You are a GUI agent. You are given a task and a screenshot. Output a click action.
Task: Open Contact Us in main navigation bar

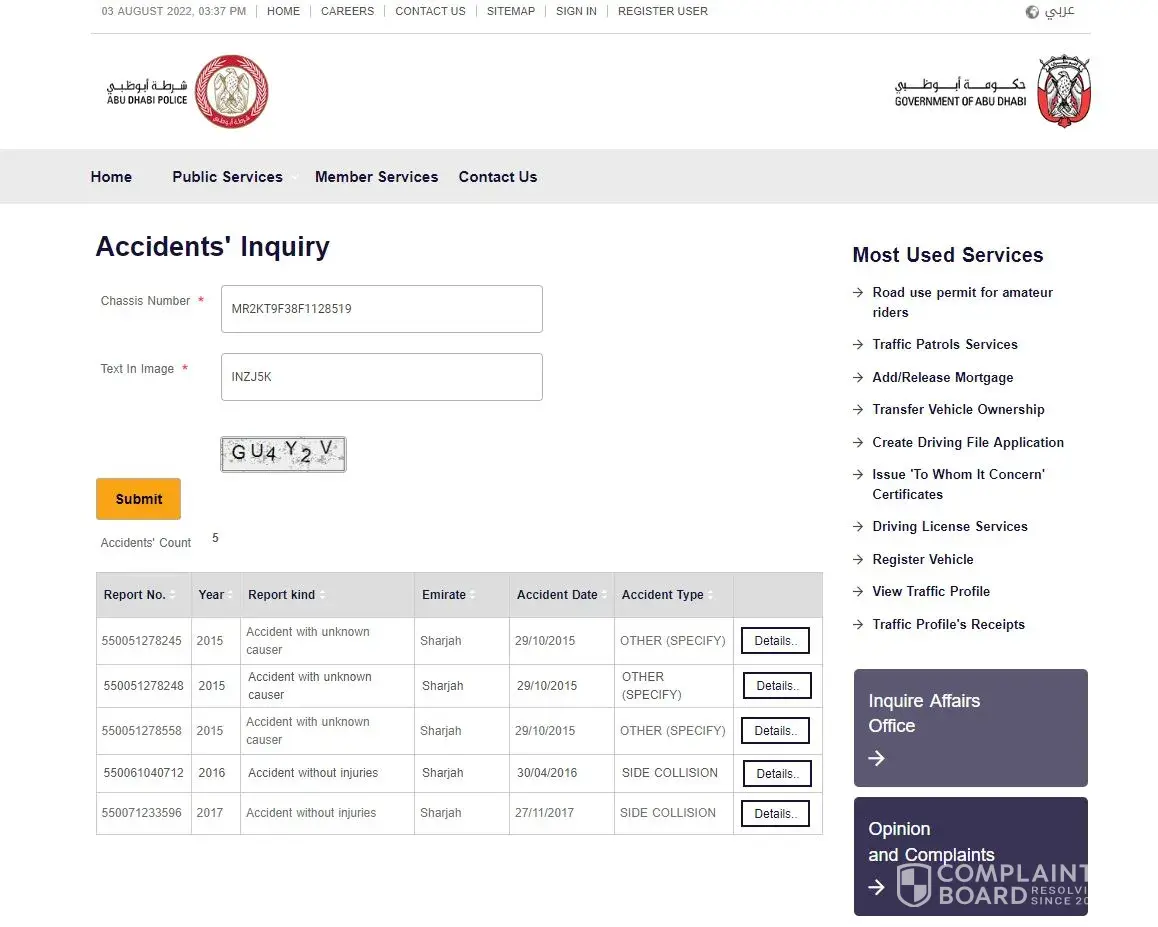click(498, 177)
